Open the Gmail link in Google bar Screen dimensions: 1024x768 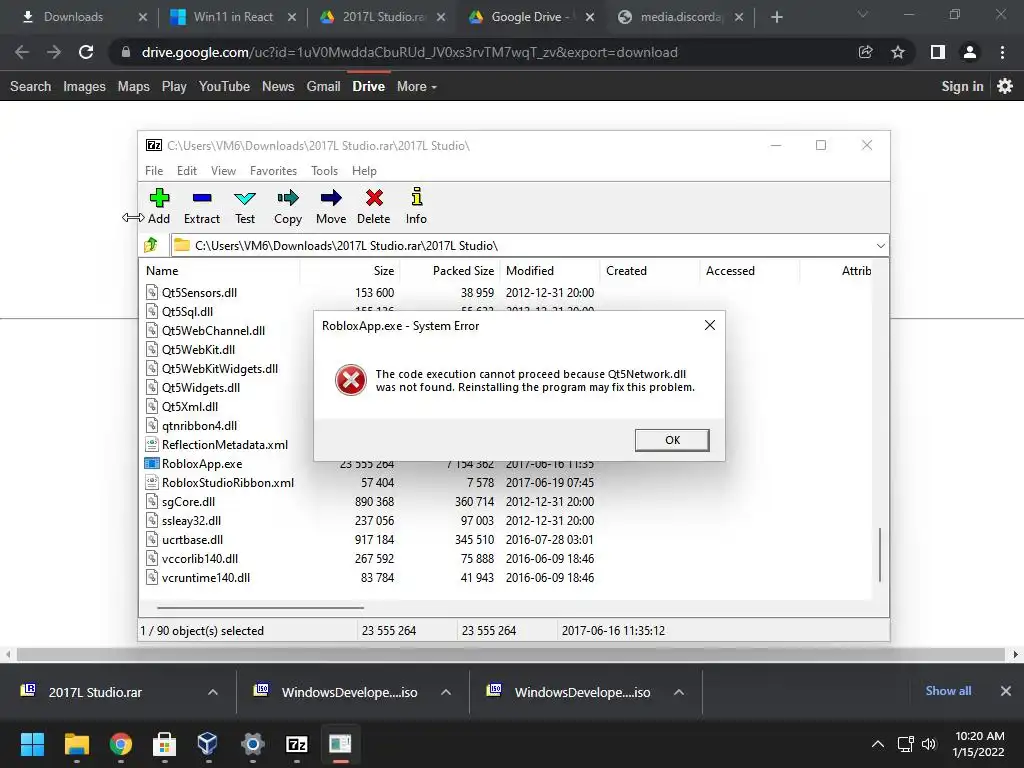323,86
